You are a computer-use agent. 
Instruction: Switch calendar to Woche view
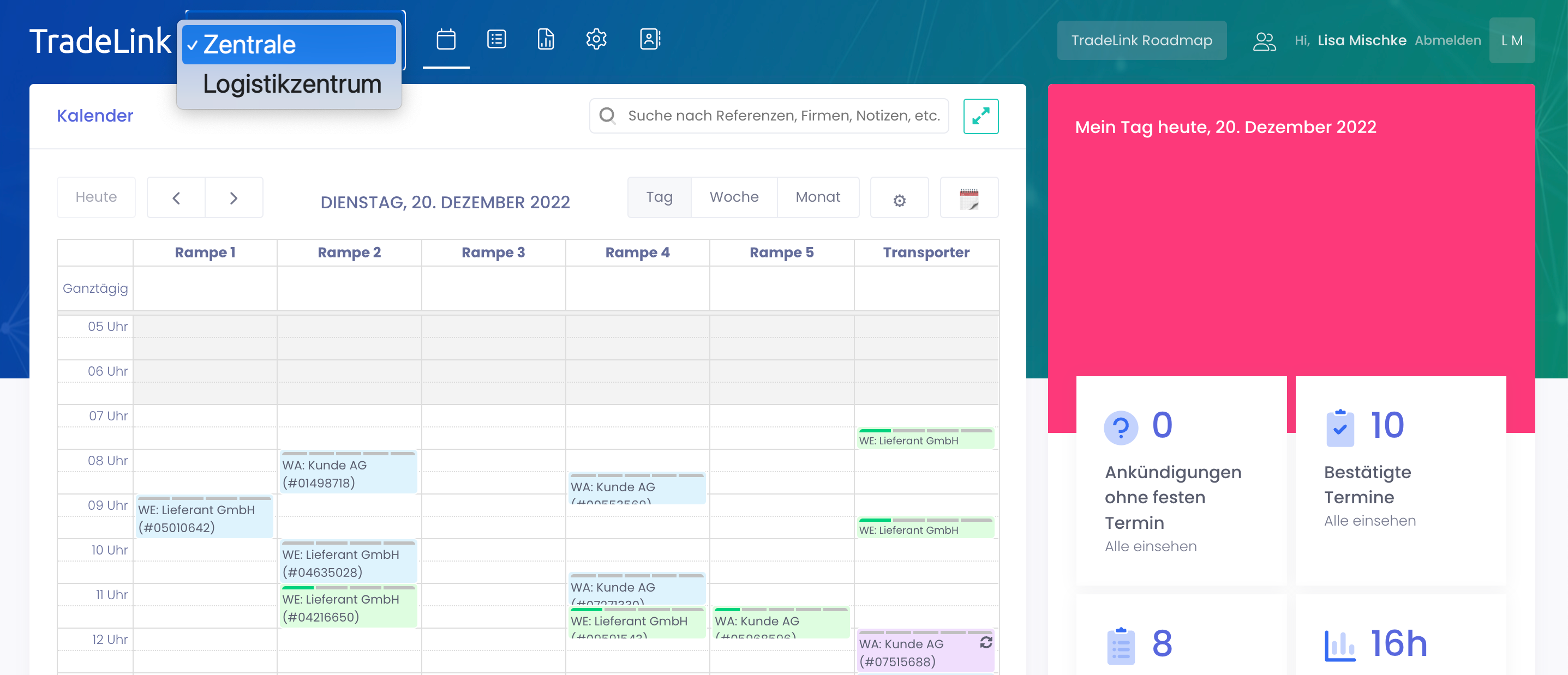733,197
